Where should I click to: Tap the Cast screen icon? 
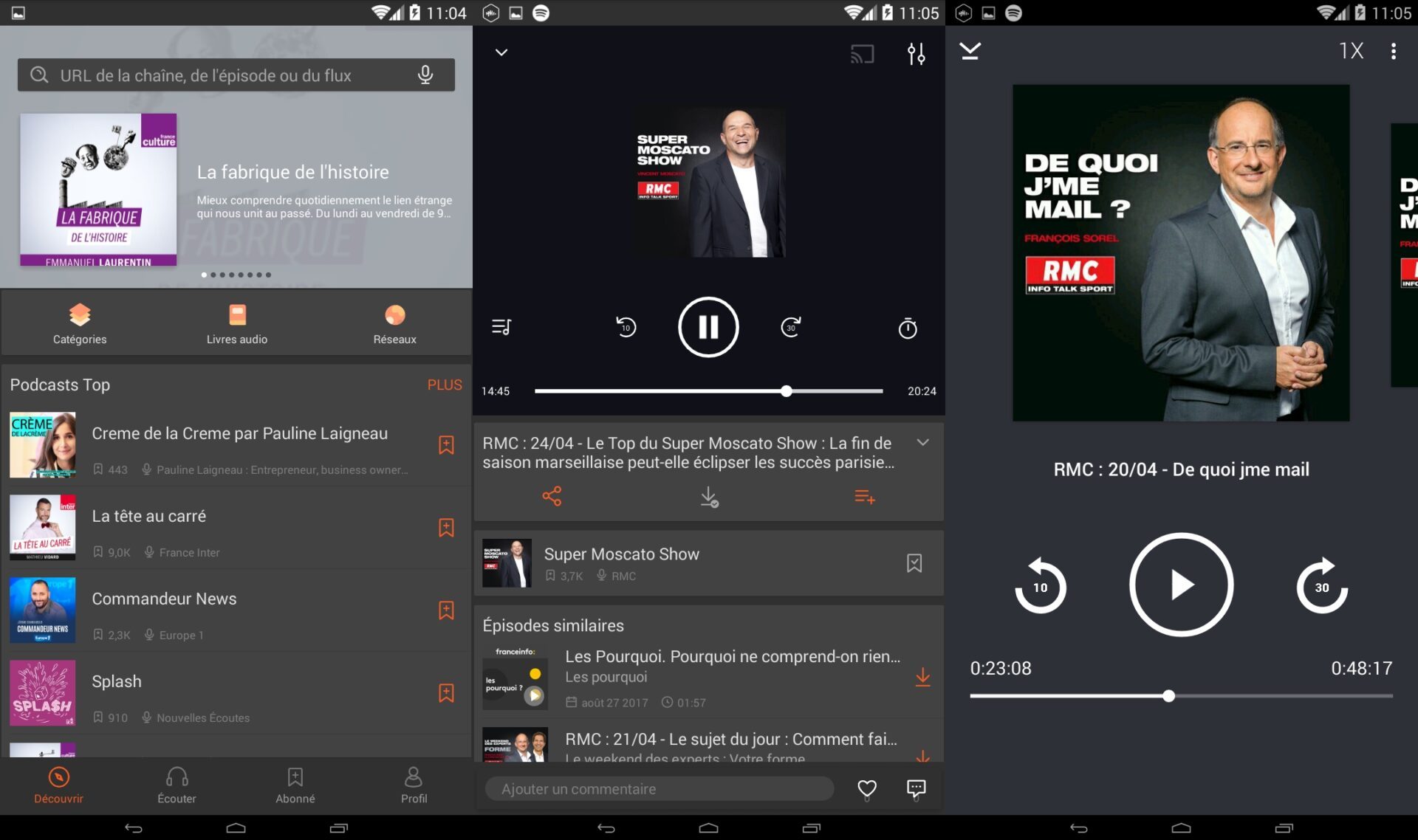click(x=862, y=54)
